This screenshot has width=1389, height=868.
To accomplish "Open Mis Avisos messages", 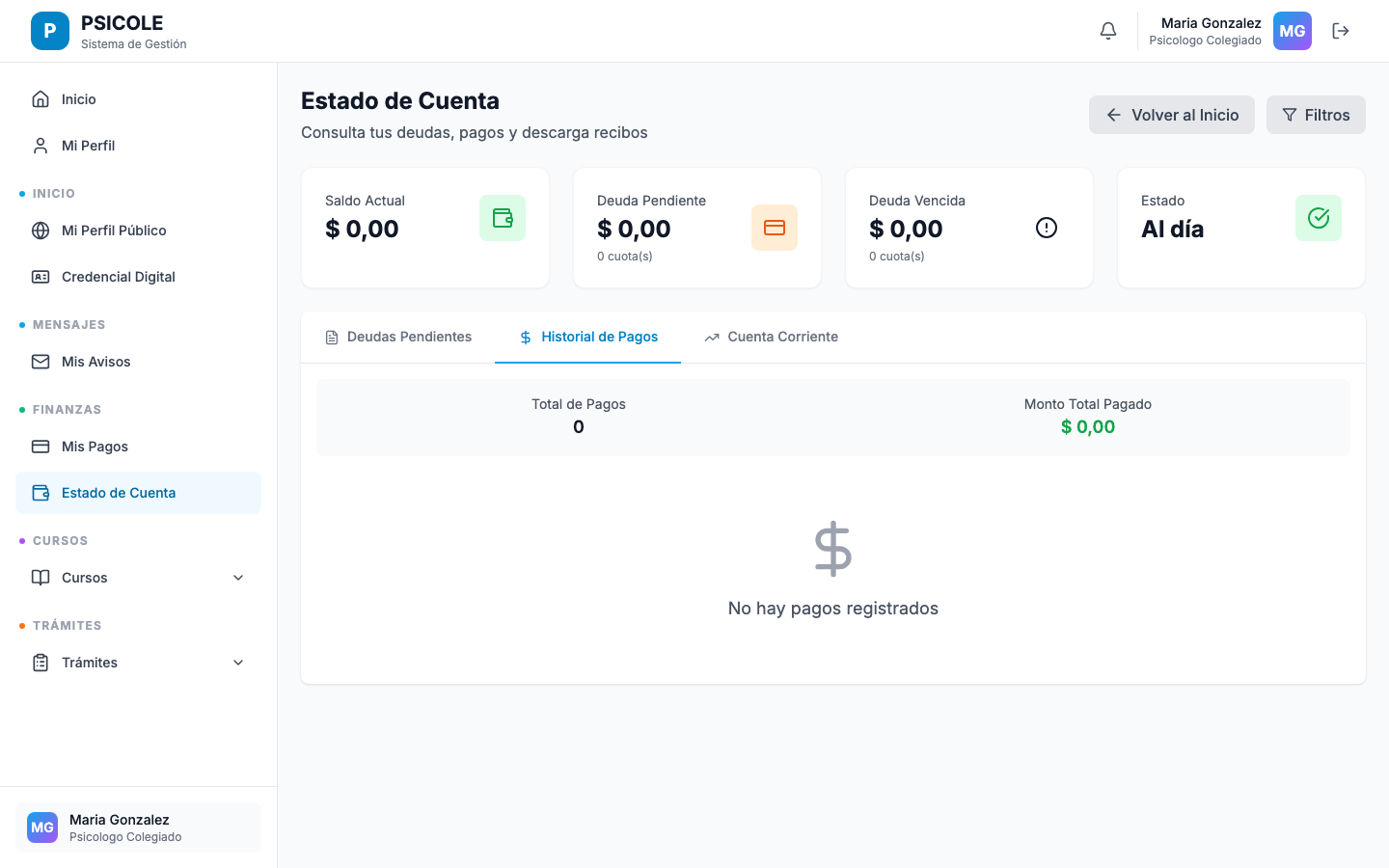I will pos(138,362).
